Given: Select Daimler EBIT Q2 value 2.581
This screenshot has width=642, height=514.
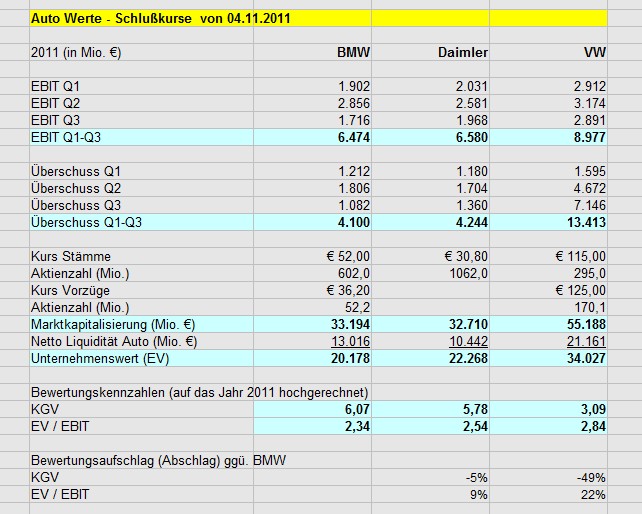Looking at the screenshot, I should coord(472,103).
